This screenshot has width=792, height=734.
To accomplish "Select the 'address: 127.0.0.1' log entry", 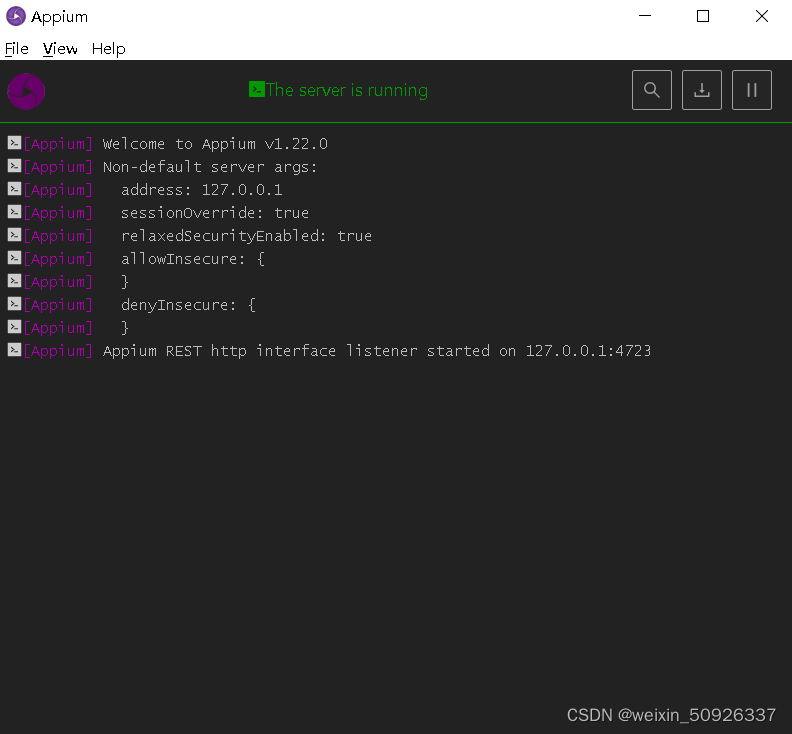I will click(202, 190).
